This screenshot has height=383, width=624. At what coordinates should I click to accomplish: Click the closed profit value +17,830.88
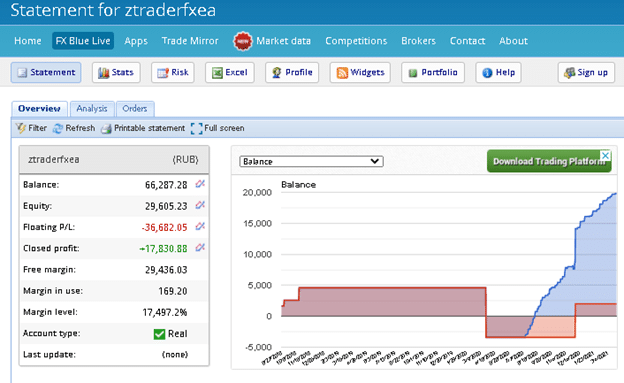pyautogui.click(x=163, y=249)
